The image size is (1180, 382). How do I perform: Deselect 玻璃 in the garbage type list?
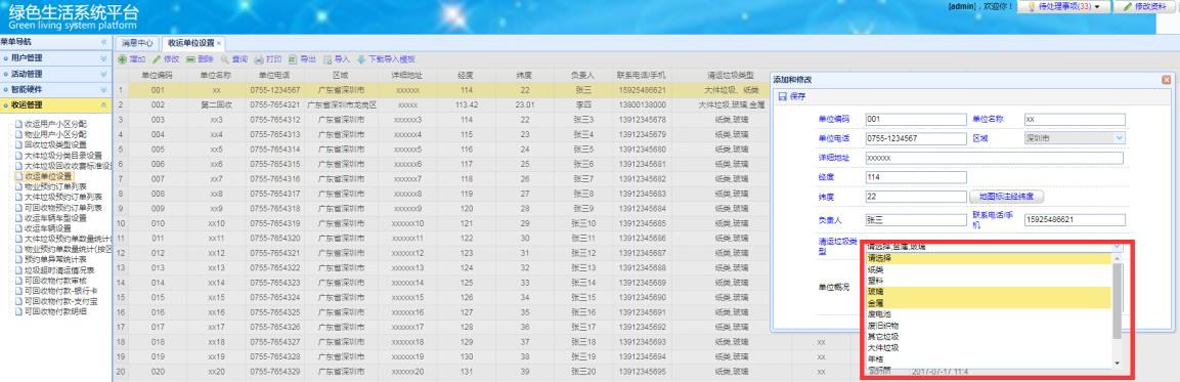[988, 292]
